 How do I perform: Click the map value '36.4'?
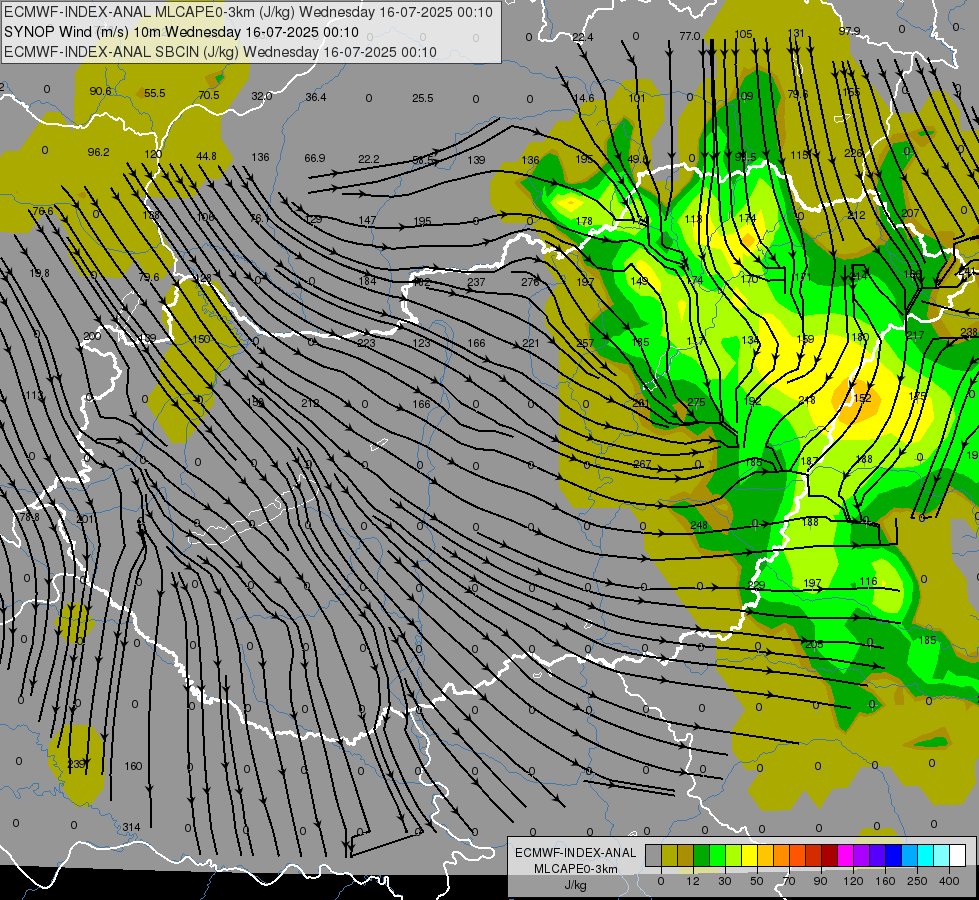point(316,97)
